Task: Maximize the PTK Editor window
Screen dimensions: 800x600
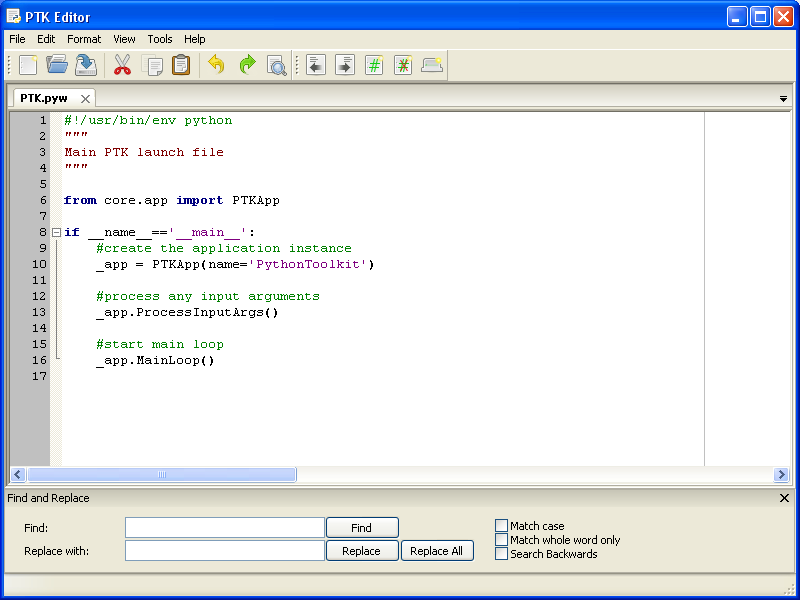Action: tap(760, 16)
